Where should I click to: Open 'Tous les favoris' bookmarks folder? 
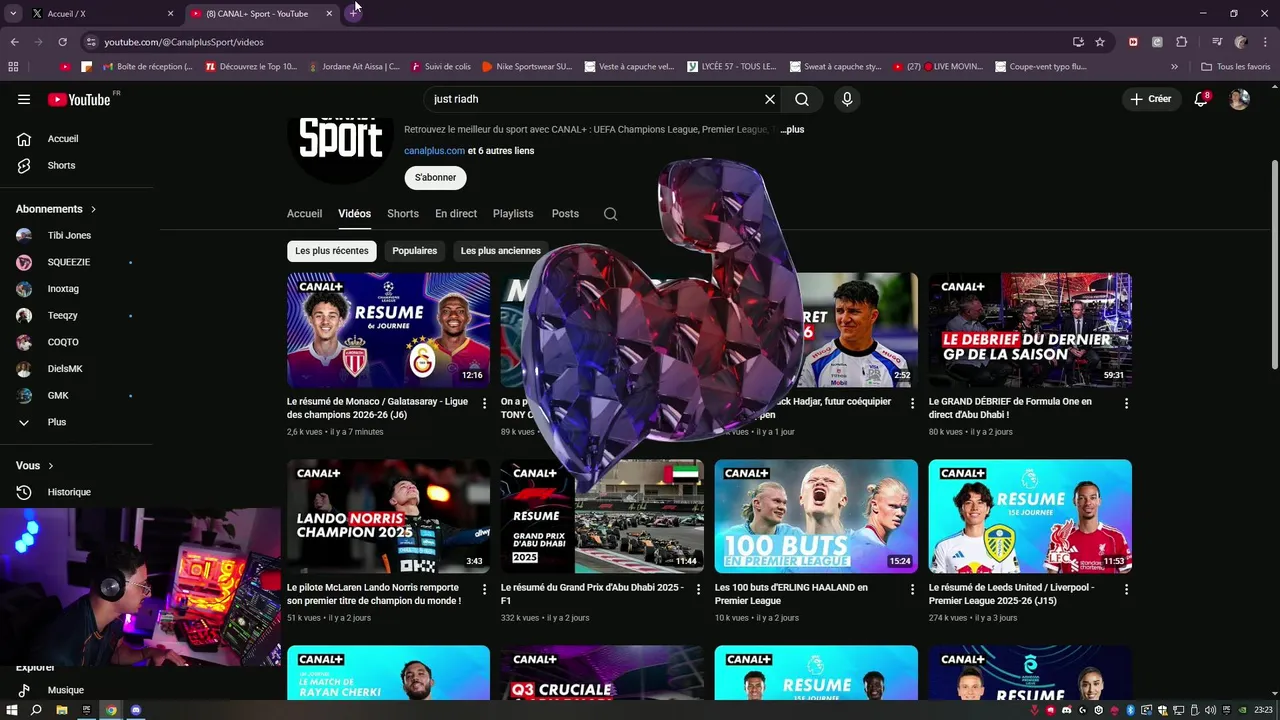[x=1235, y=67]
